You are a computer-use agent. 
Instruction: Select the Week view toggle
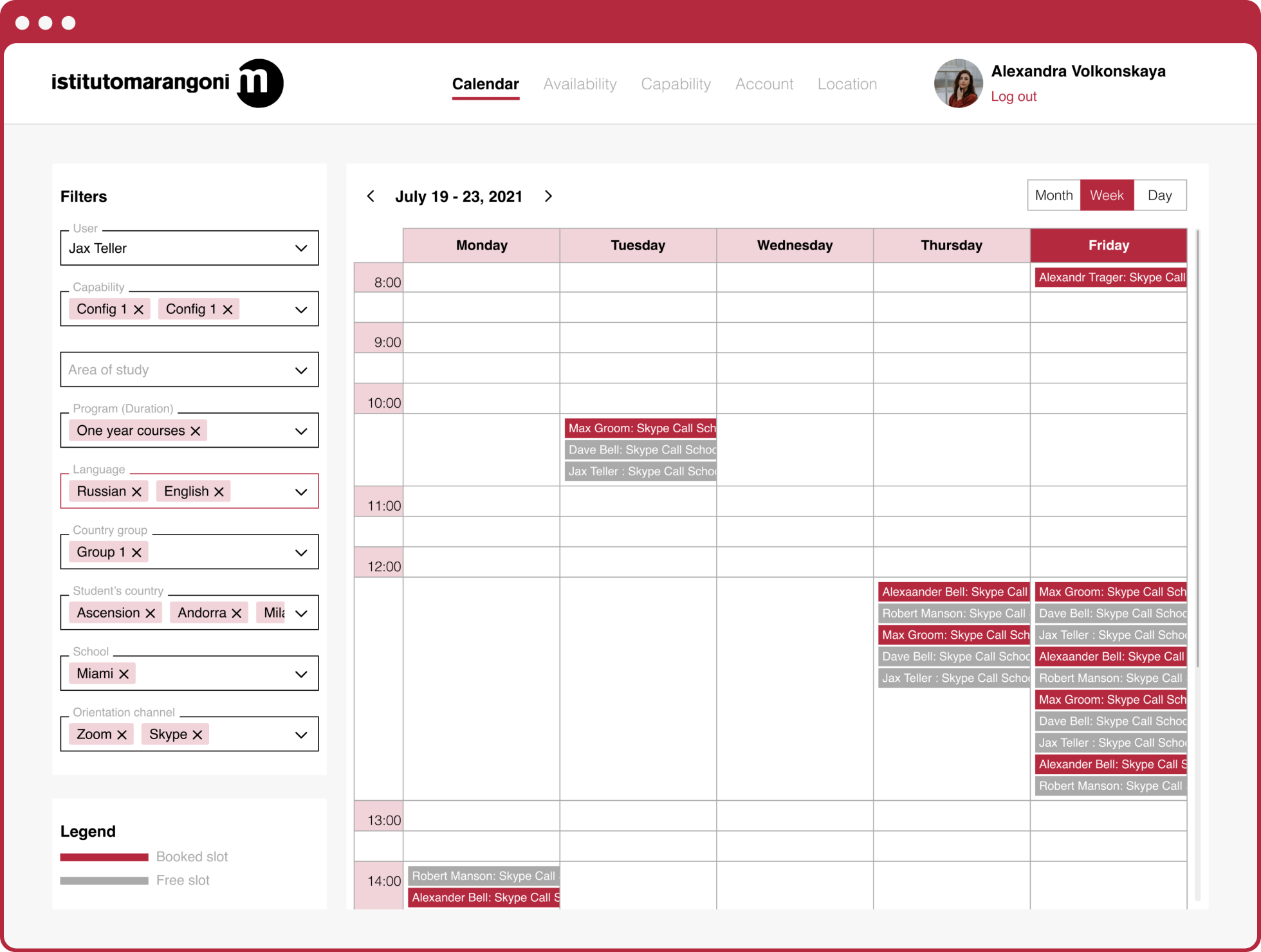click(1107, 195)
